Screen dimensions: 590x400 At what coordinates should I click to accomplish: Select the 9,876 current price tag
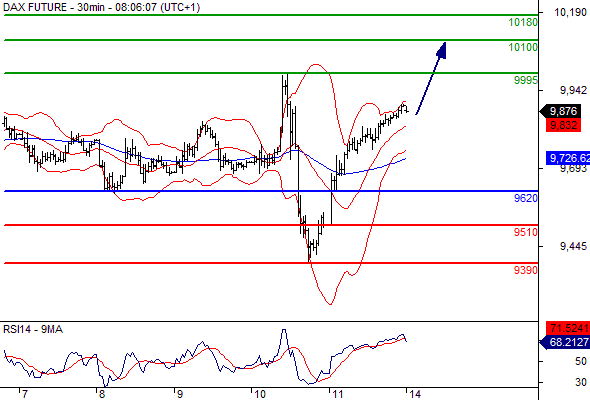(x=560, y=111)
